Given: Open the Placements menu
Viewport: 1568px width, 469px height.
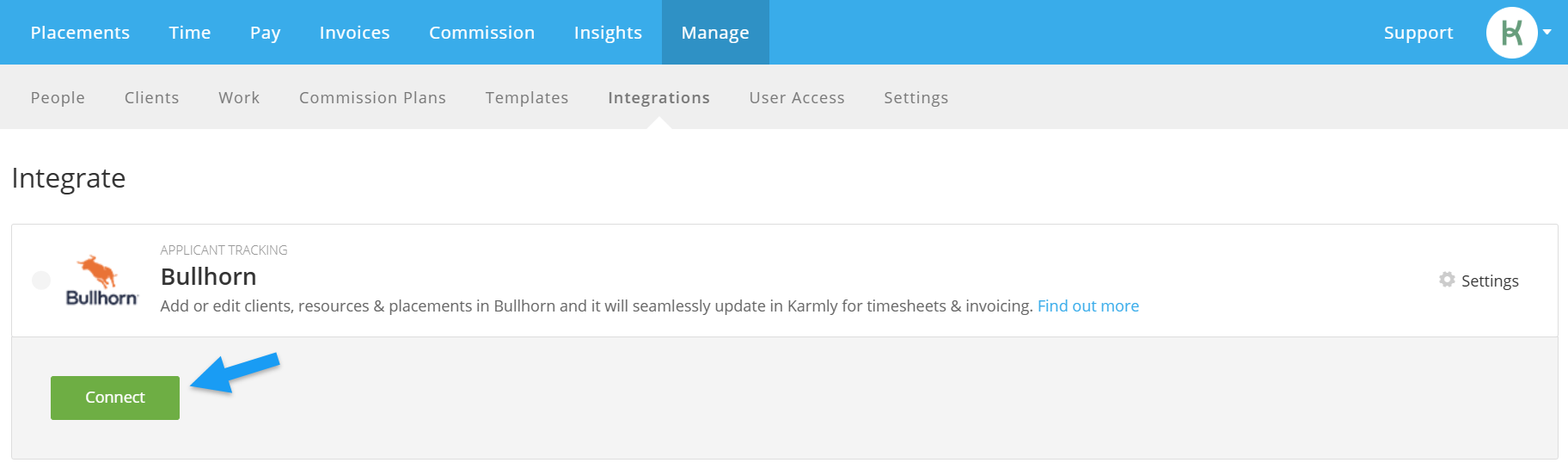Looking at the screenshot, I should tap(80, 33).
